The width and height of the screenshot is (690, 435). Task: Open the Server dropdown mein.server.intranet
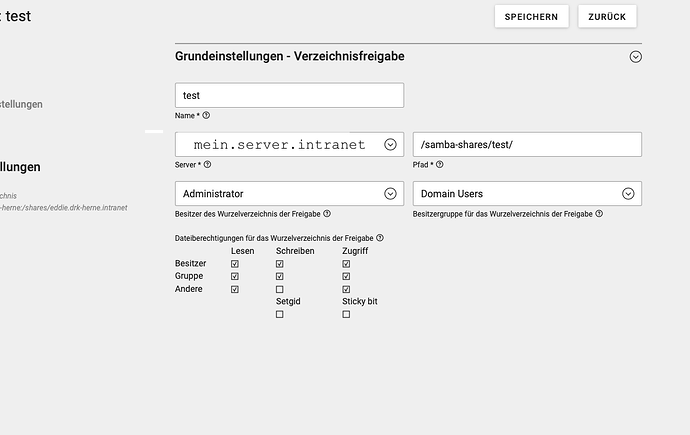390,144
